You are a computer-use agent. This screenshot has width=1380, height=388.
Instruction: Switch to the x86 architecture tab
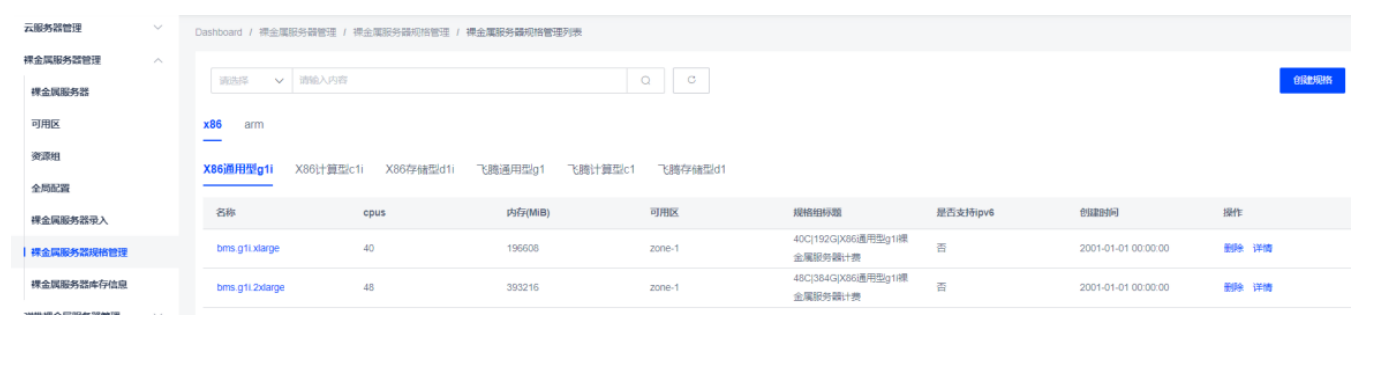click(x=212, y=125)
